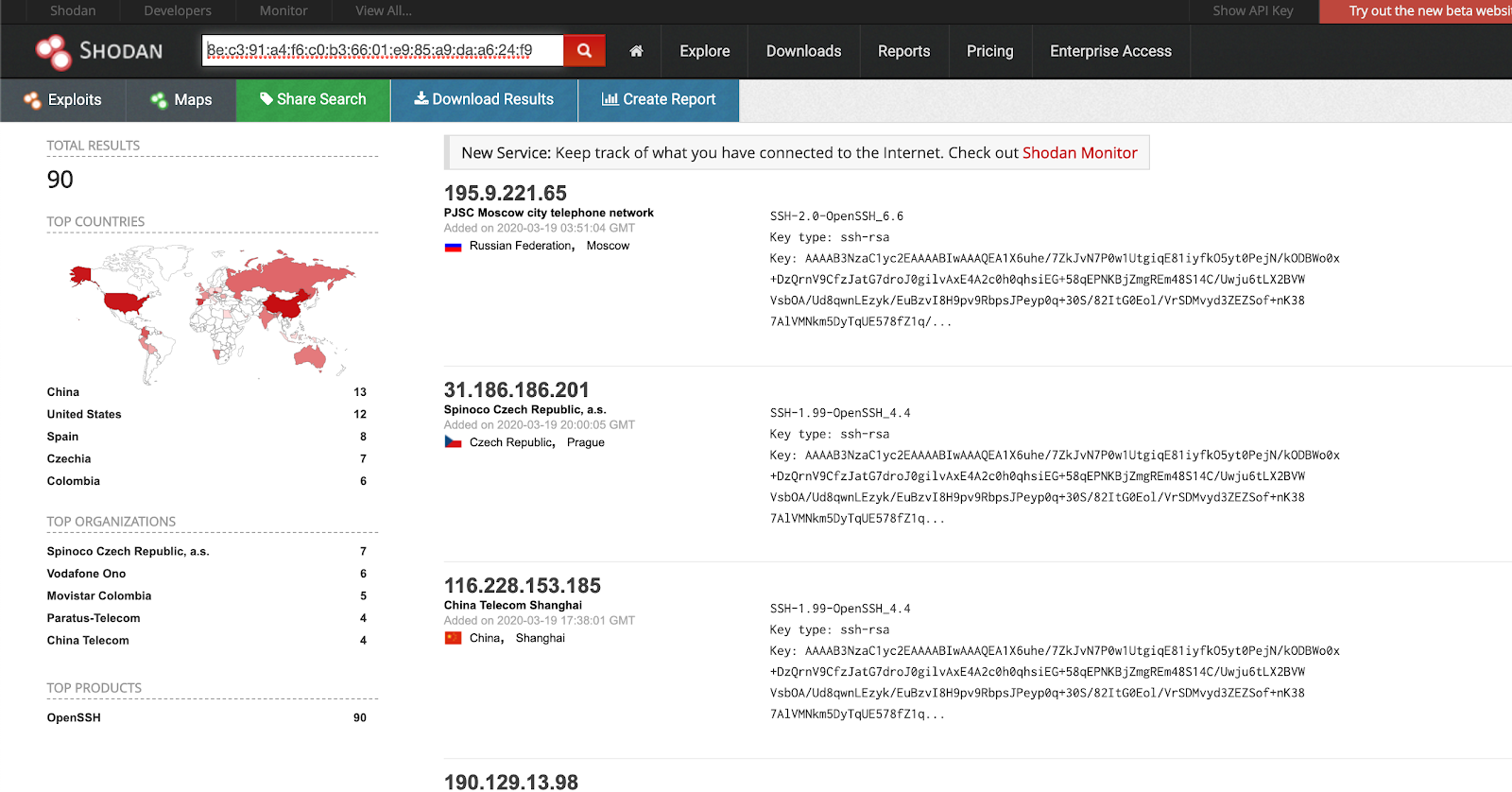Click the Download Results download icon
Viewport: 1512px width, 792px height.
(x=421, y=98)
